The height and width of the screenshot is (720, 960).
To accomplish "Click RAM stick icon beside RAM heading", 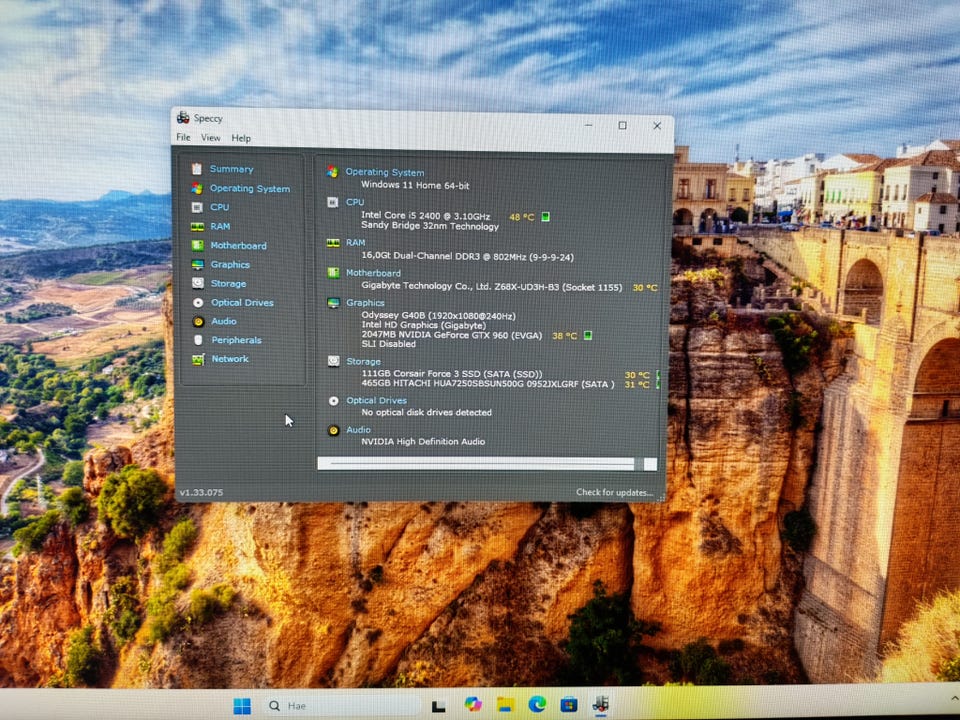I will tap(332, 243).
